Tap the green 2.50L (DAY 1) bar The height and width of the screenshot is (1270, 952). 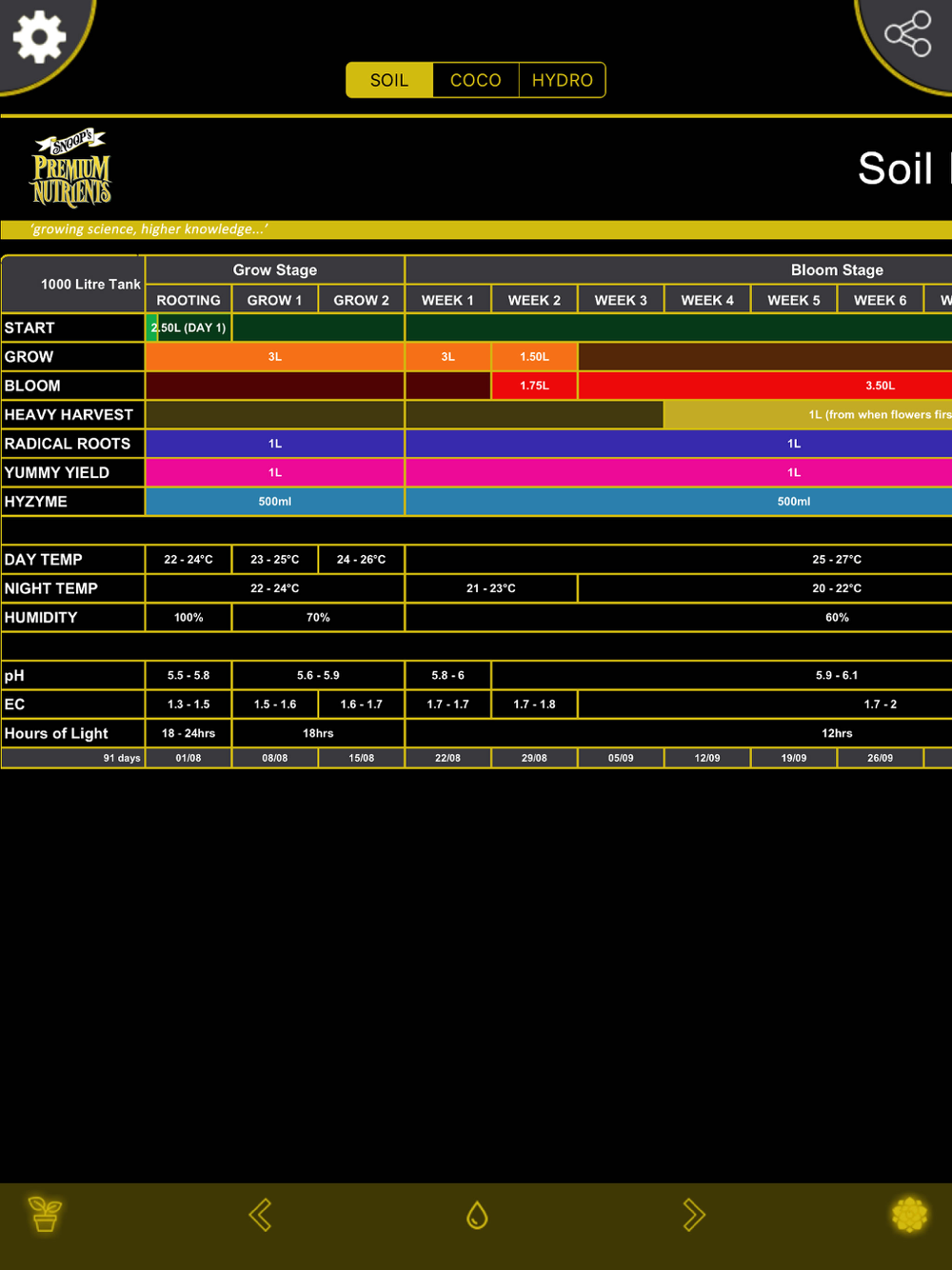188,327
